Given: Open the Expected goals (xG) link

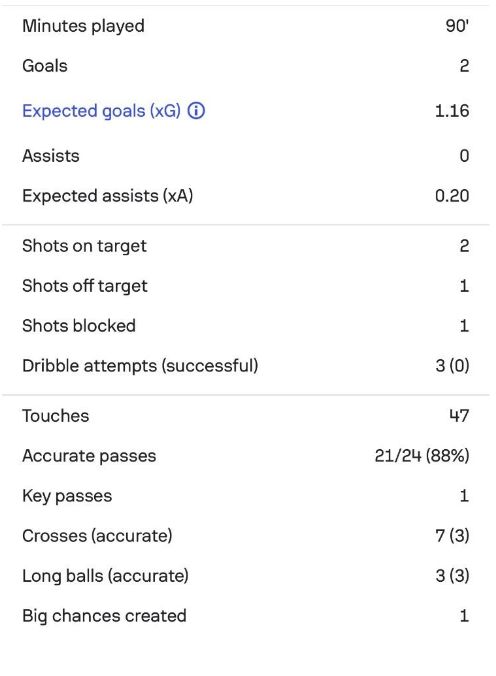Looking at the screenshot, I should pyautogui.click(x=101, y=111).
